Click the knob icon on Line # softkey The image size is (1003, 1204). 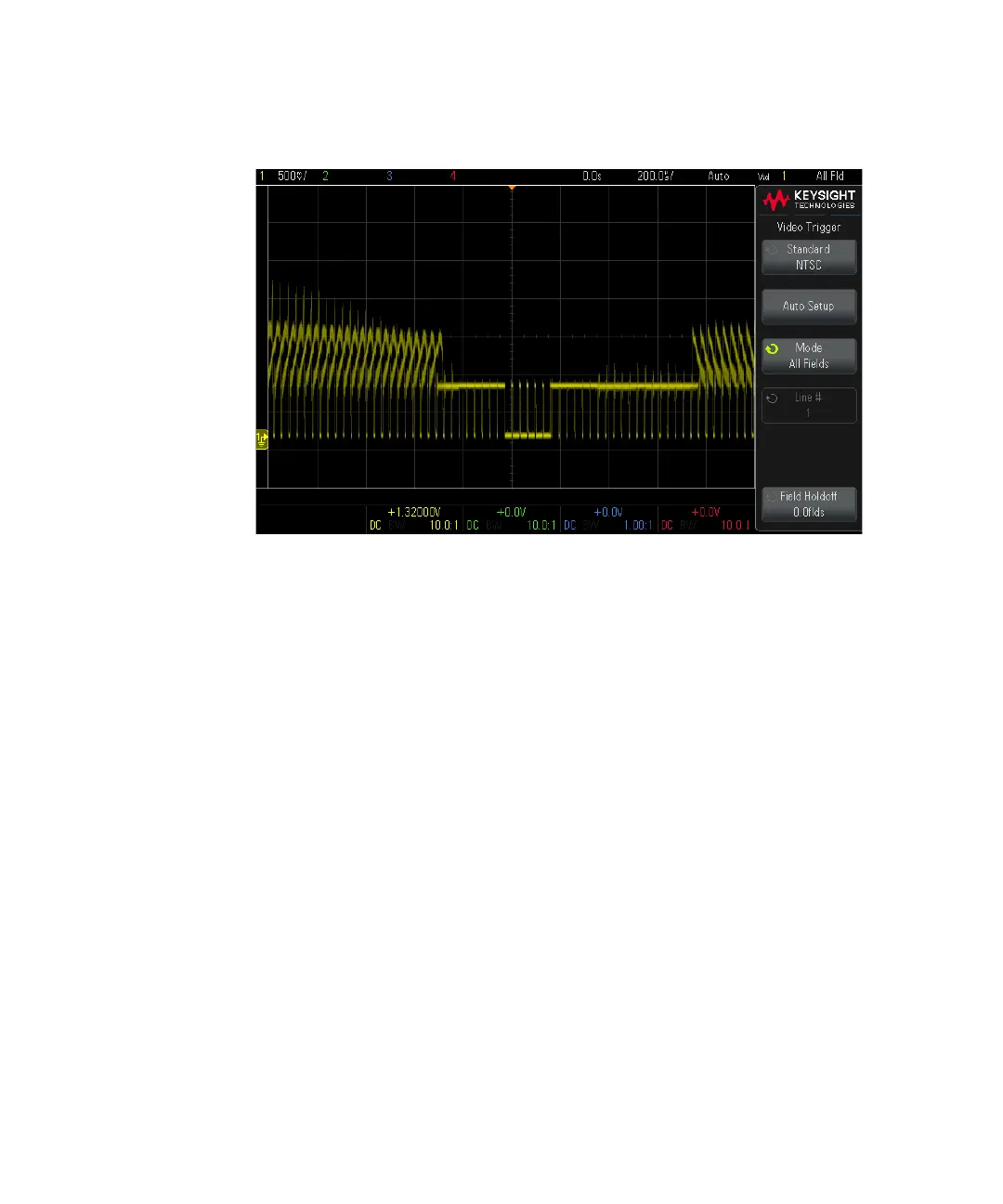click(x=772, y=398)
